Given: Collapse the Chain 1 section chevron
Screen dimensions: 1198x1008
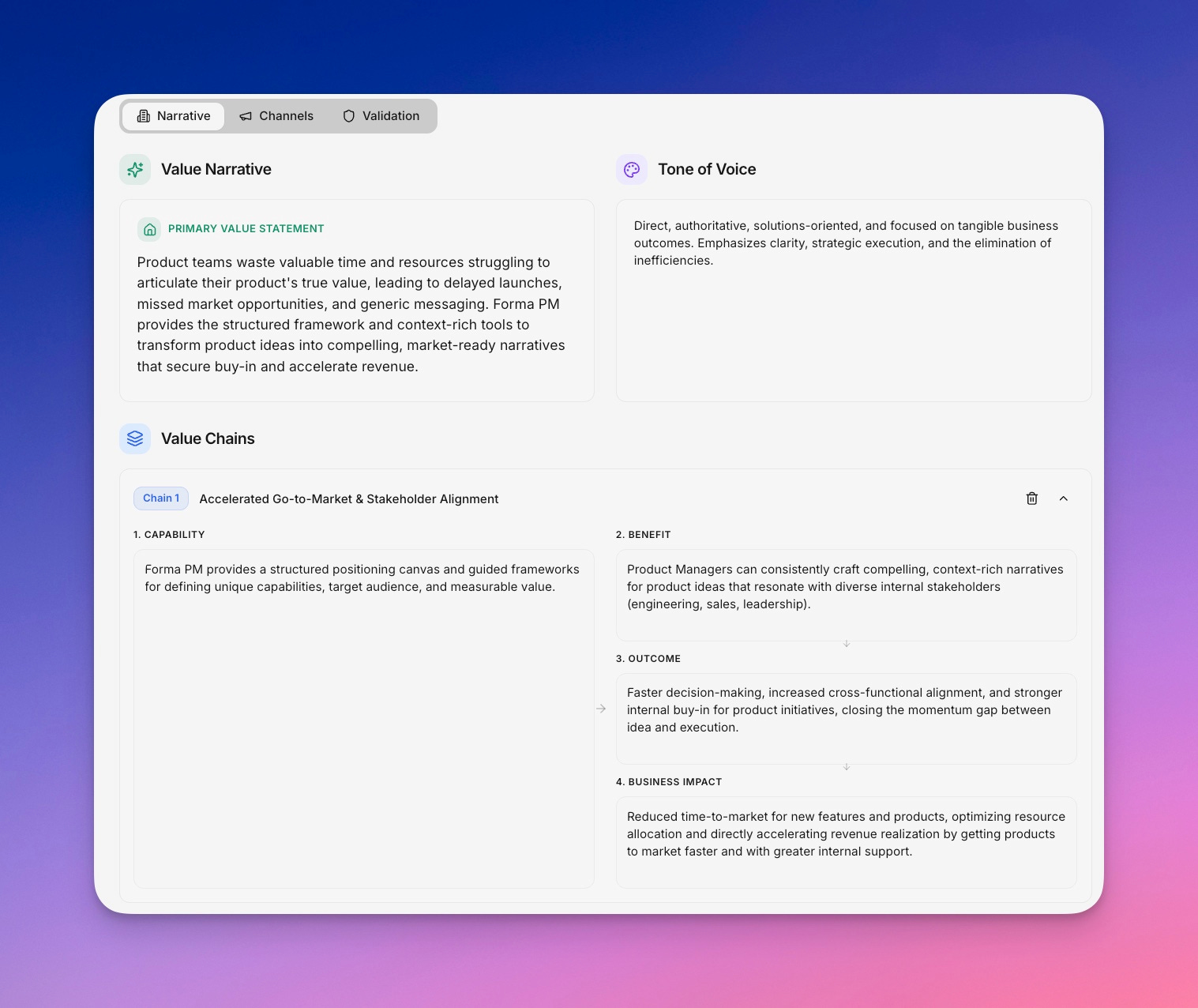Looking at the screenshot, I should coord(1063,498).
